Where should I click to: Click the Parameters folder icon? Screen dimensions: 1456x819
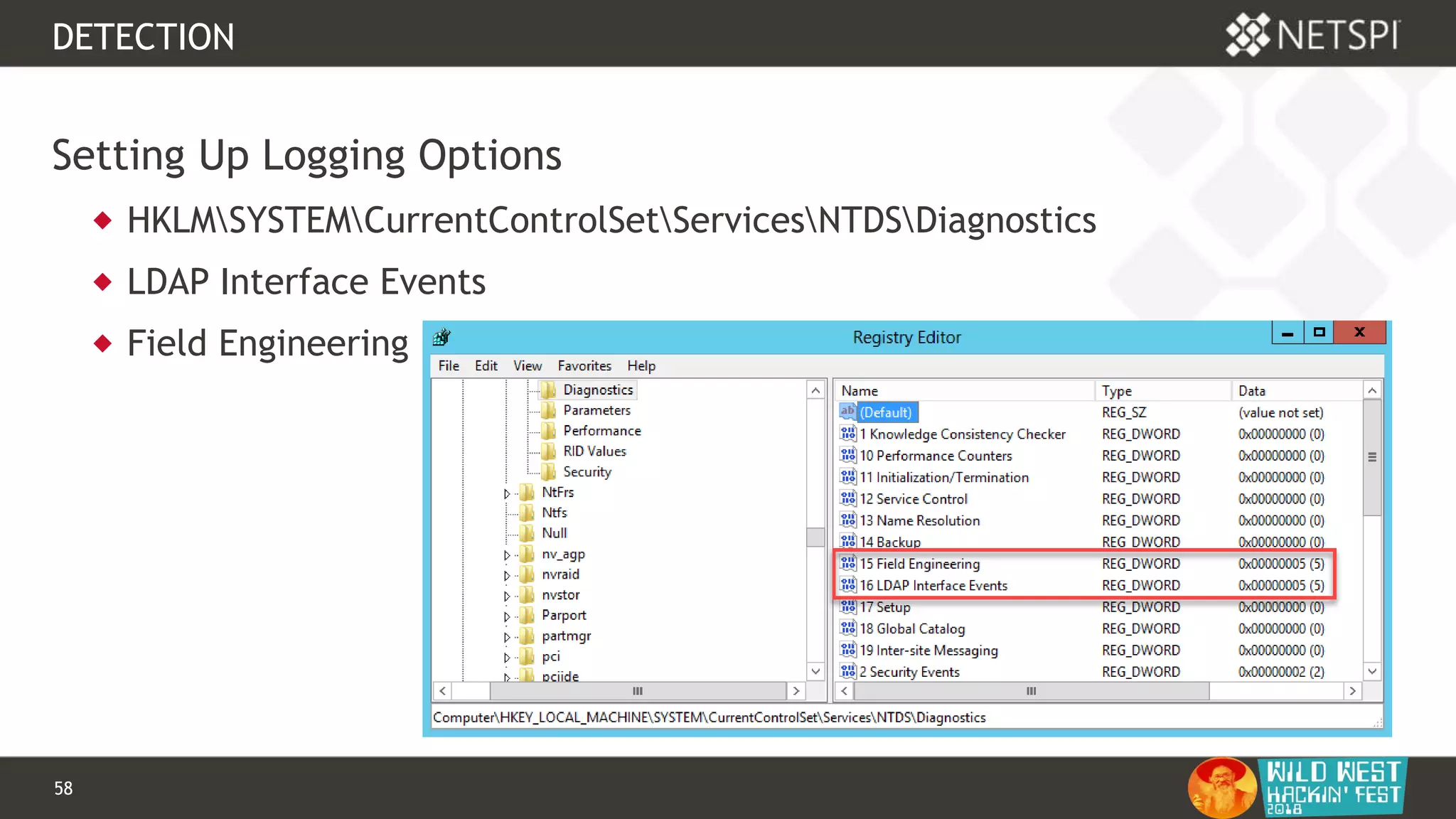[548, 410]
